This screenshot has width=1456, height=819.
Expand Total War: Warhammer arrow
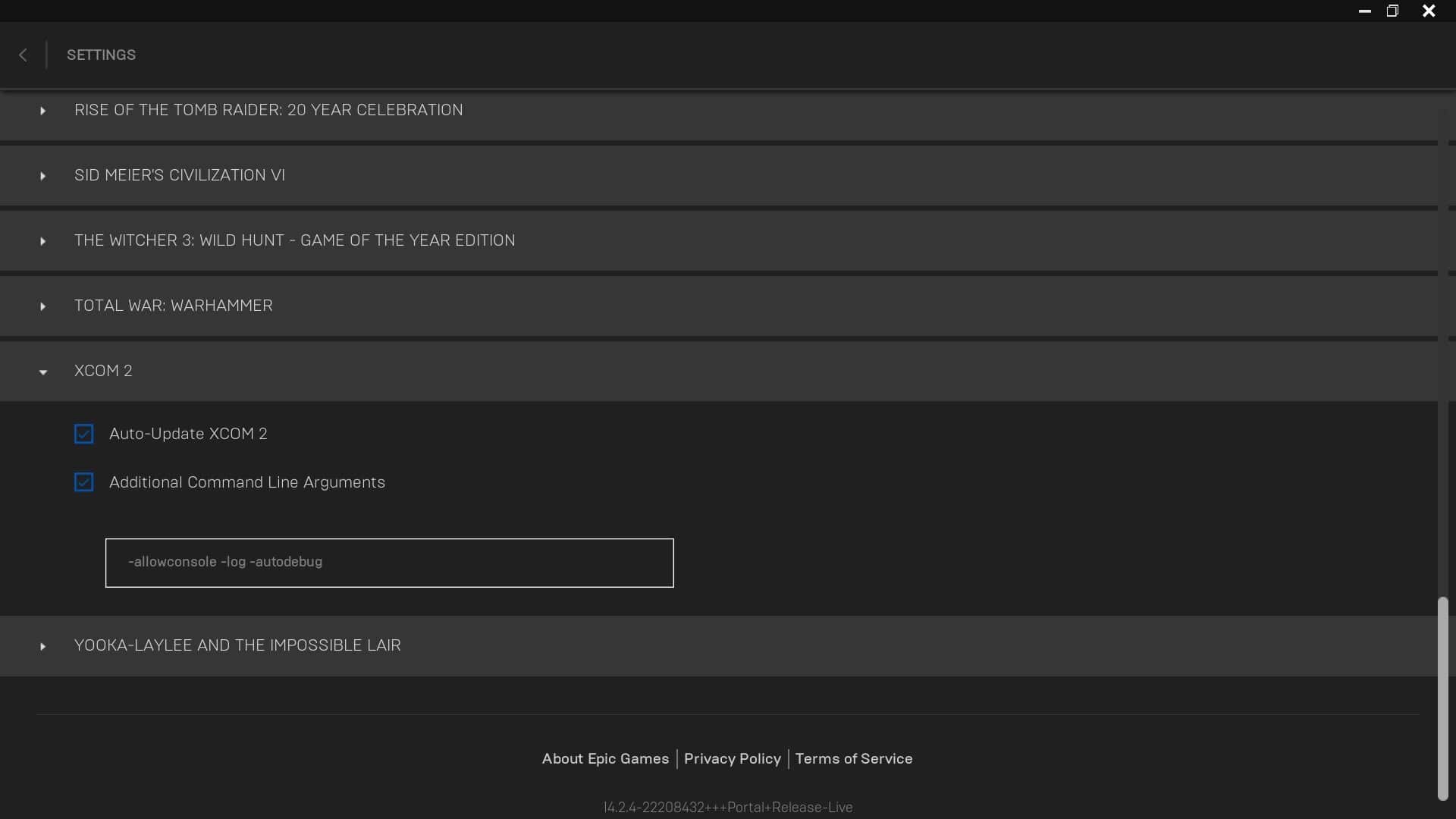42,306
